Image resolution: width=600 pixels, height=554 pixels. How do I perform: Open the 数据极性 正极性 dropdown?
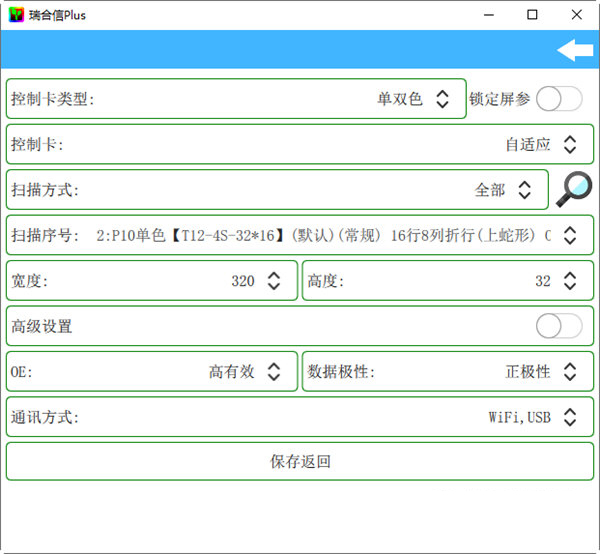[570, 372]
